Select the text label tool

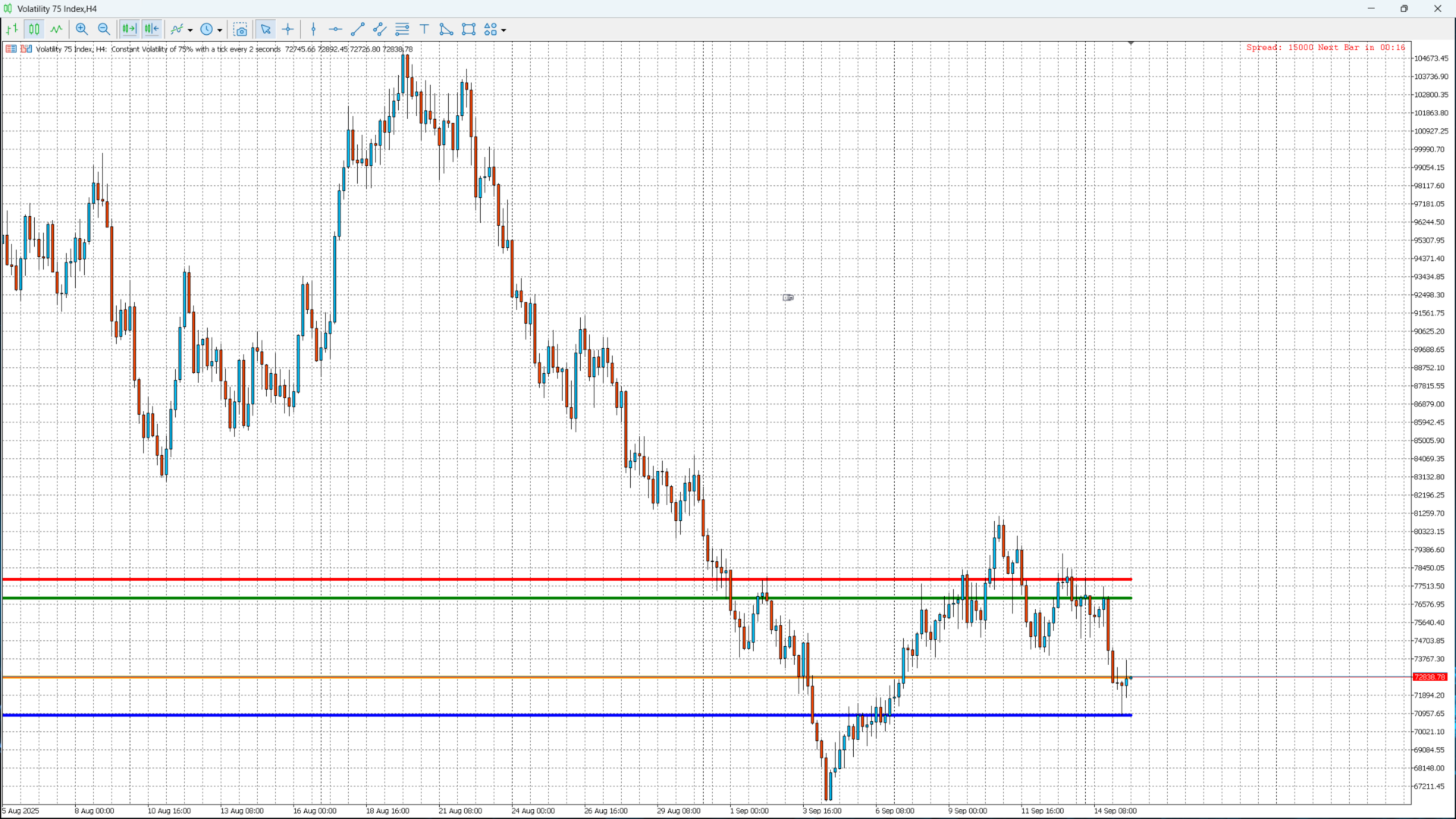pos(425,30)
